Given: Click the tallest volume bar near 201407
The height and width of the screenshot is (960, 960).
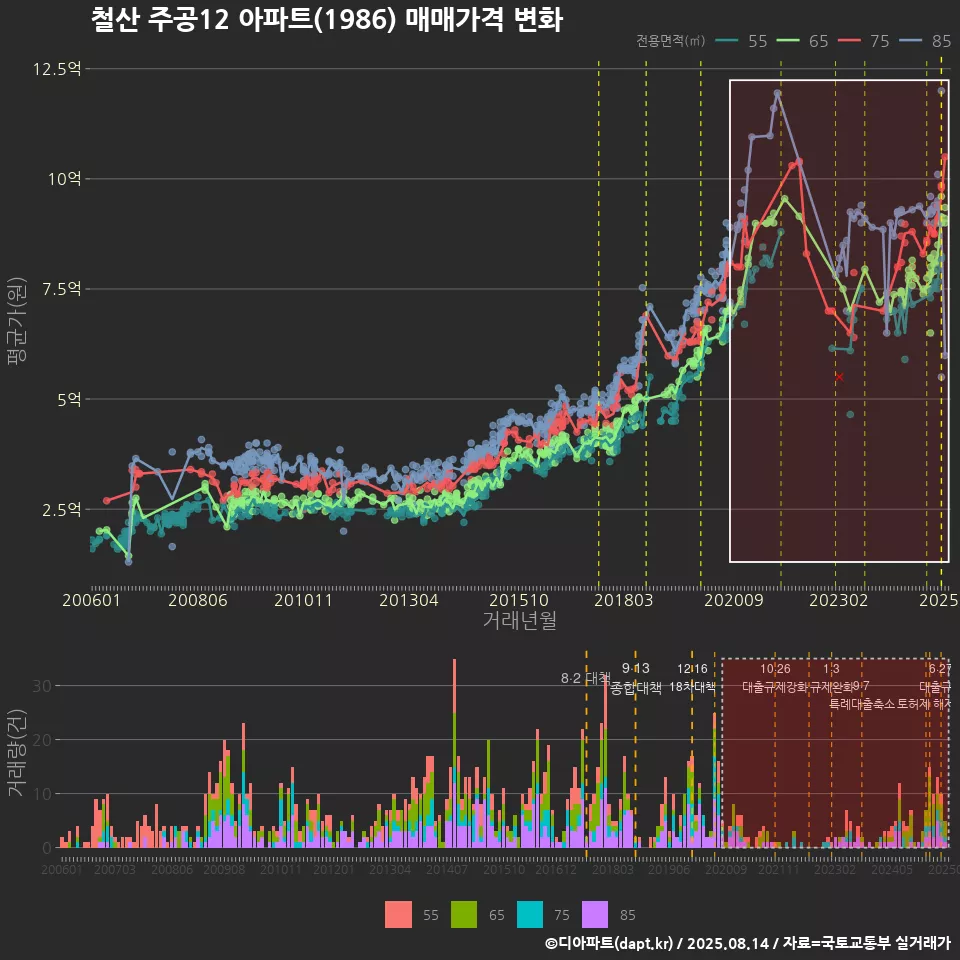Looking at the screenshot, I should click(454, 753).
